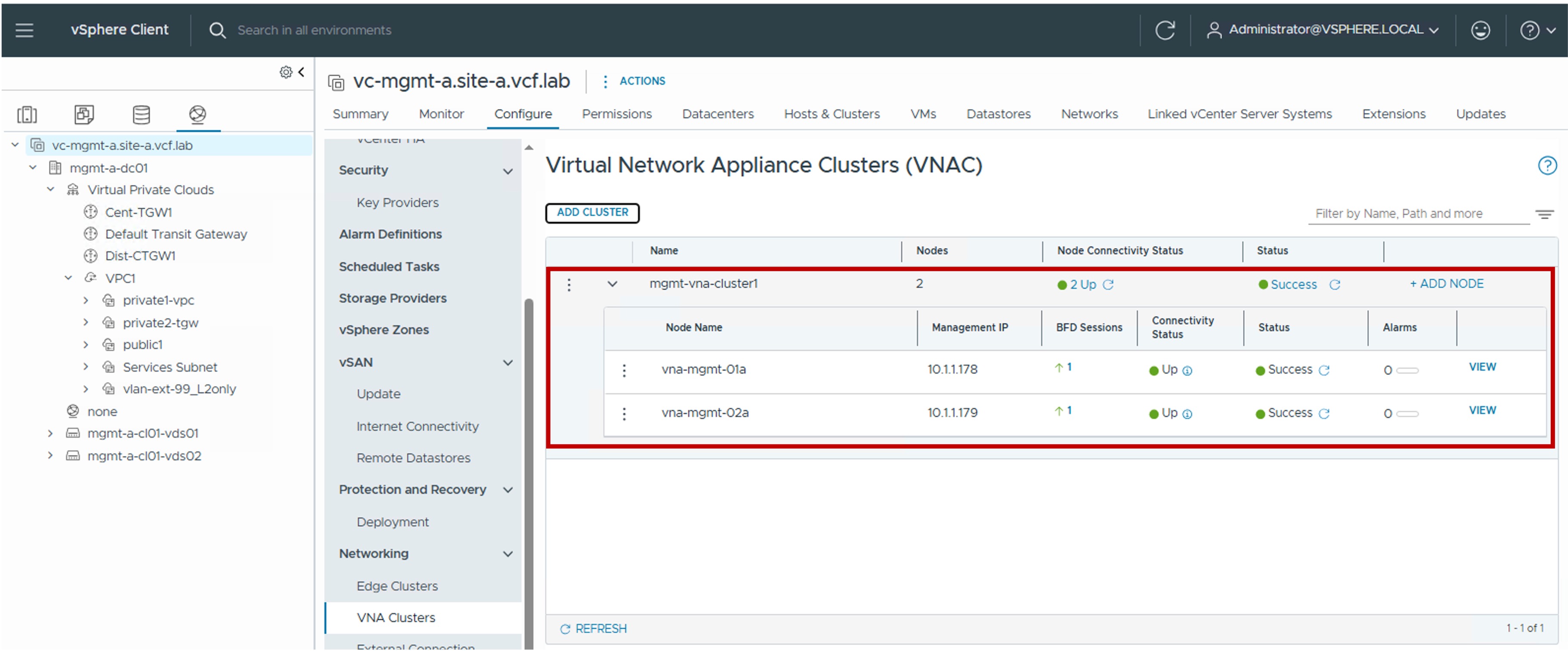Switch to VMs and Templates inventory icon

tap(84, 114)
